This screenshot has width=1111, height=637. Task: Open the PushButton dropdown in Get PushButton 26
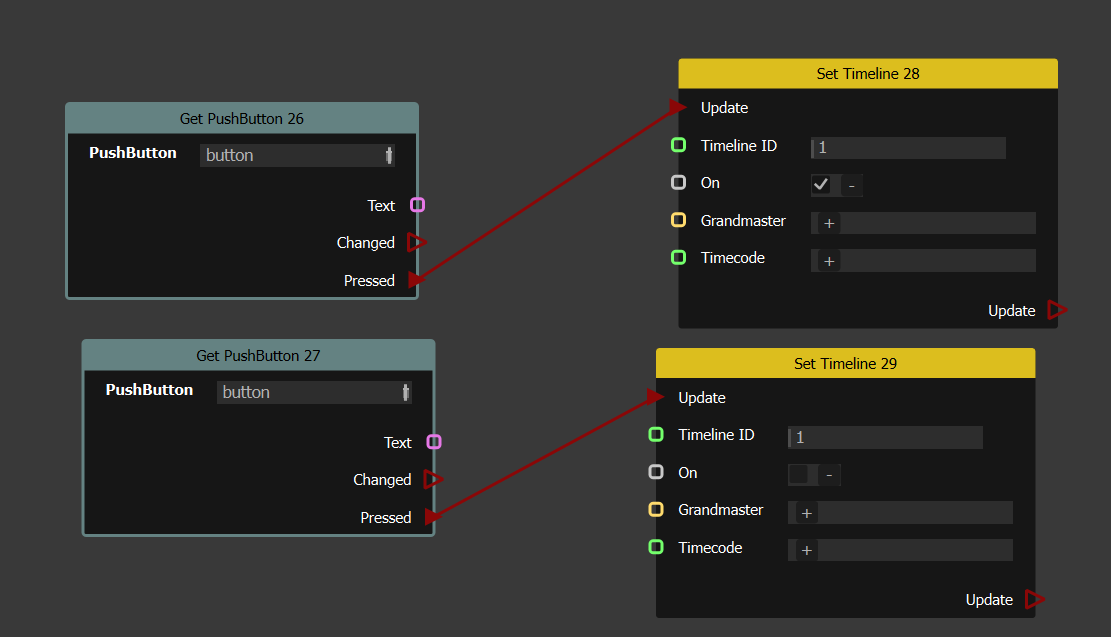tap(297, 155)
